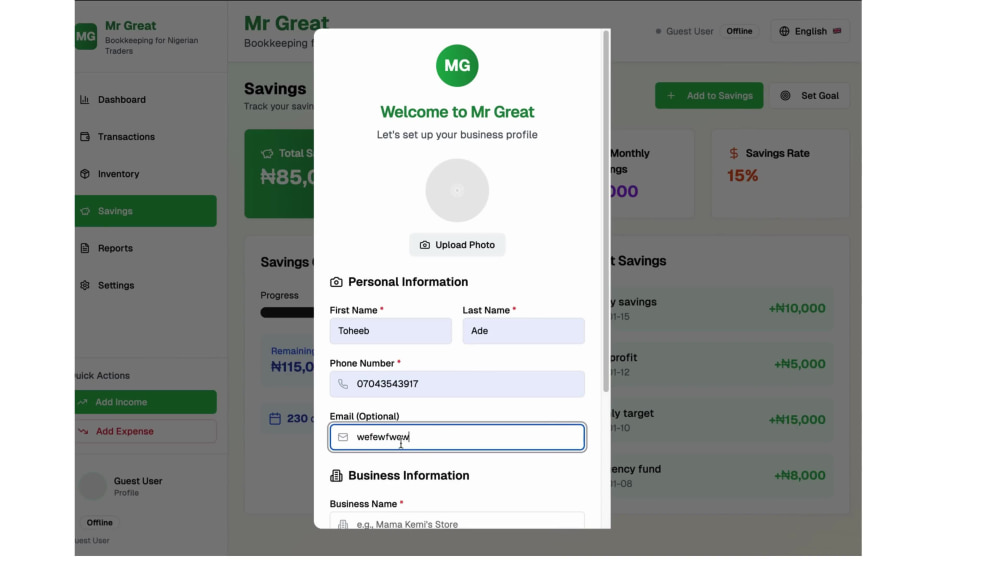1000x563 pixels.
Task: Click the +₦8,000 savings entry amount
Action: coord(800,476)
